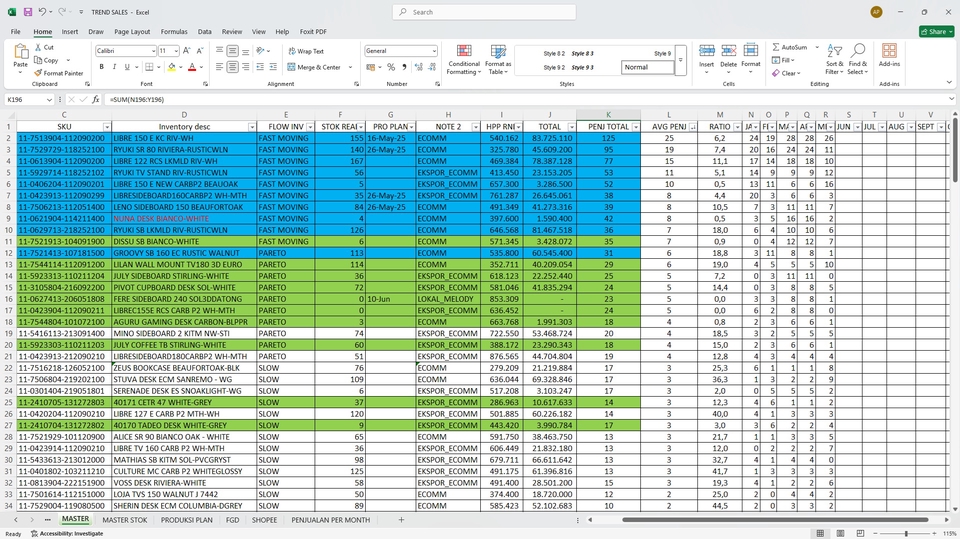Click Accessibility: Investigate in status bar
This screenshot has width=960, height=539.
tap(67, 533)
